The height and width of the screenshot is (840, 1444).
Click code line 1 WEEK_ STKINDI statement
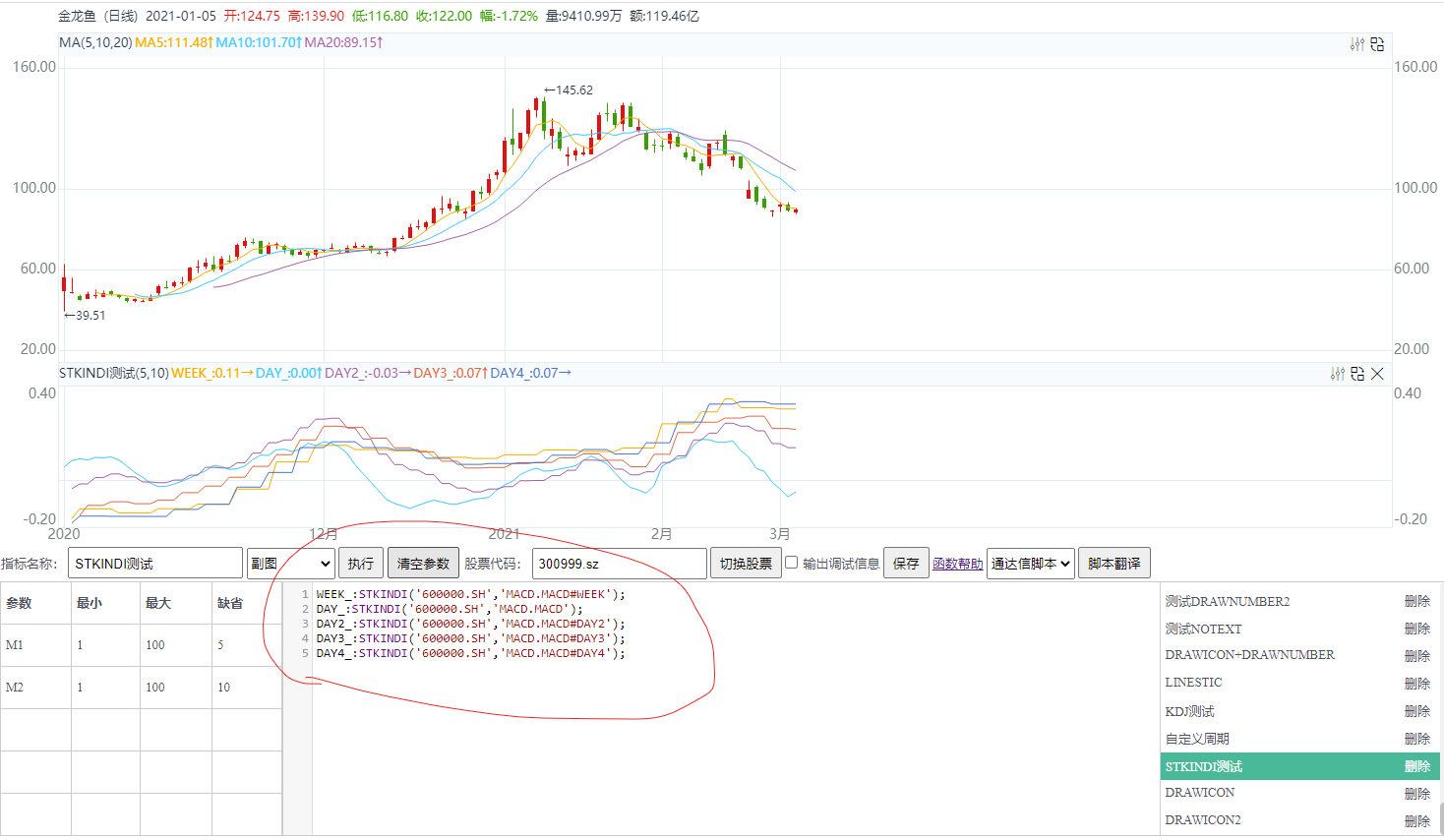(470, 594)
